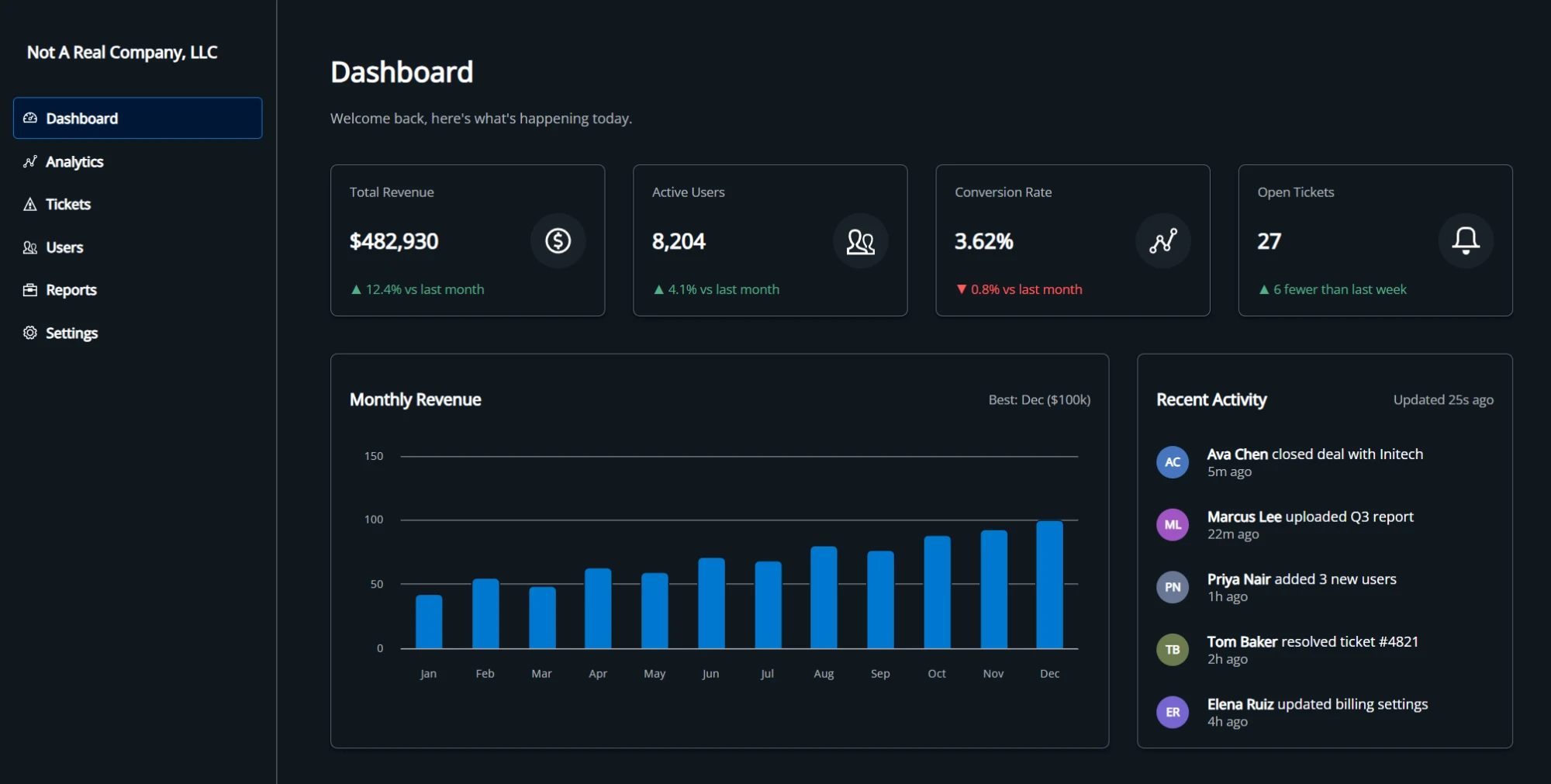Image resolution: width=1551 pixels, height=784 pixels.
Task: Click the ML avatar for Marcus Lee
Action: click(x=1173, y=525)
